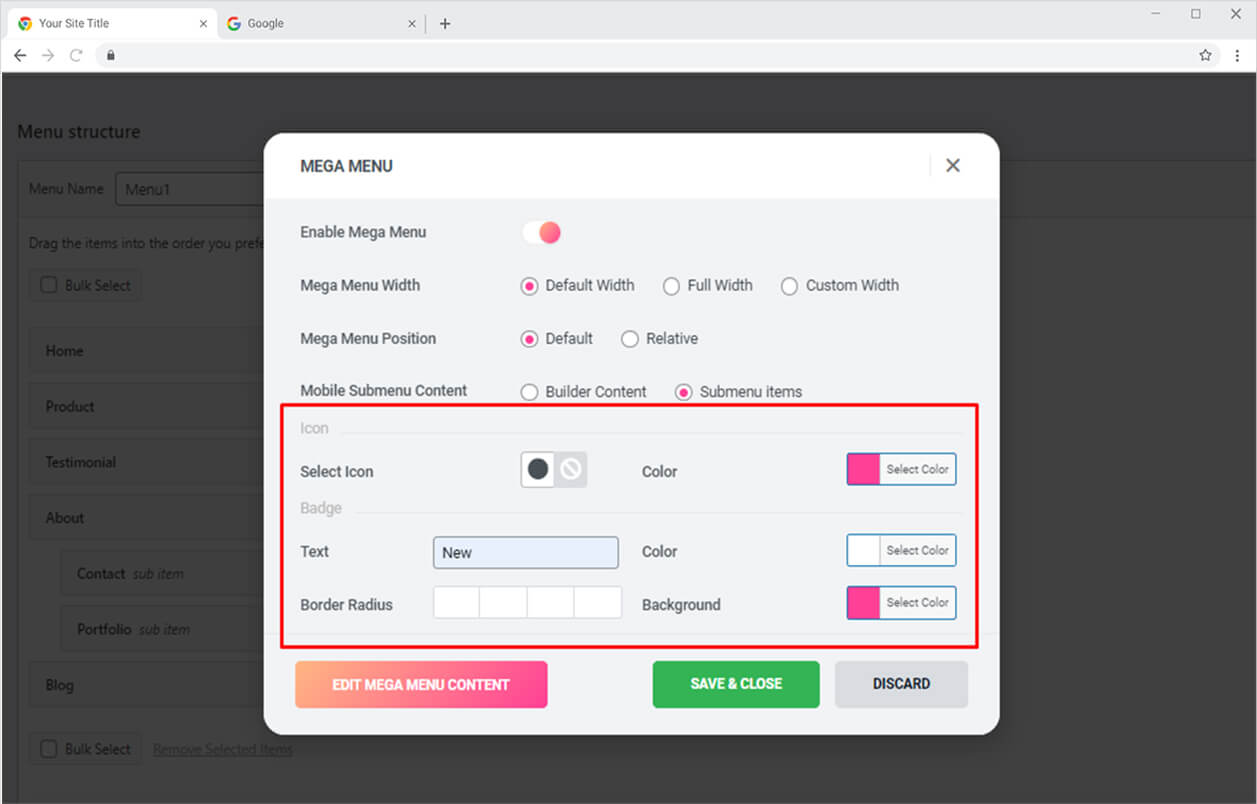Click the browser back arrow
This screenshot has width=1257, height=804.
(x=20, y=56)
